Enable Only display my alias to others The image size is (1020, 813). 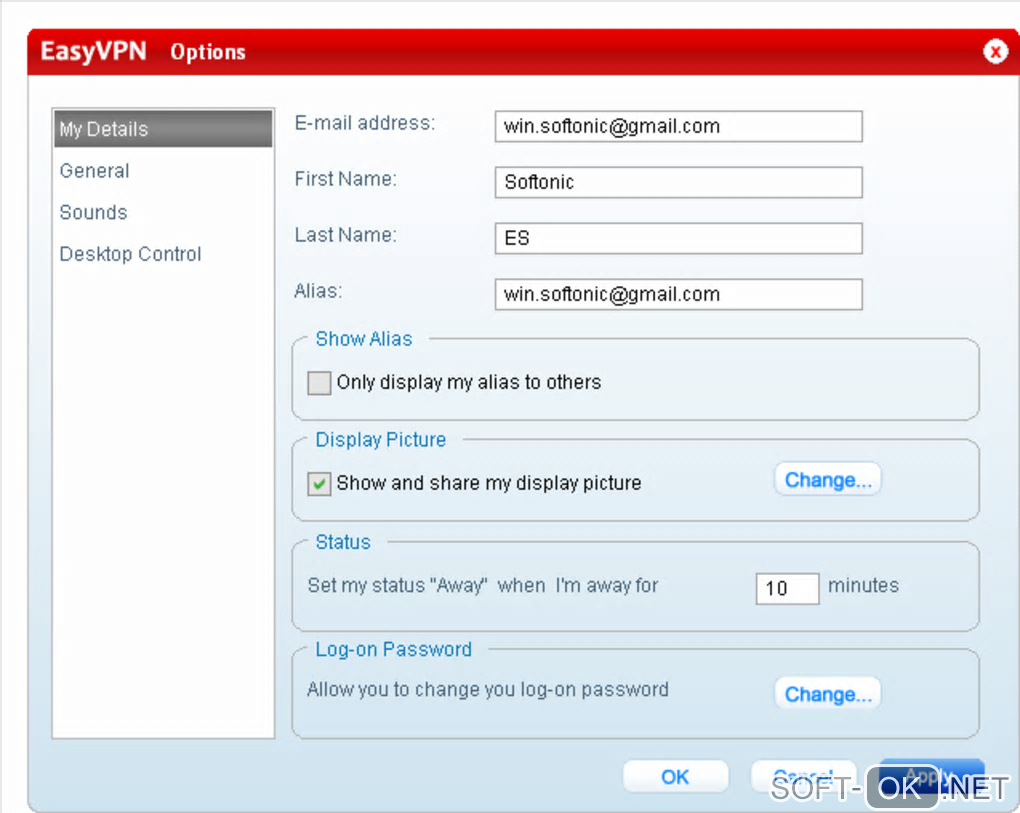coord(319,382)
